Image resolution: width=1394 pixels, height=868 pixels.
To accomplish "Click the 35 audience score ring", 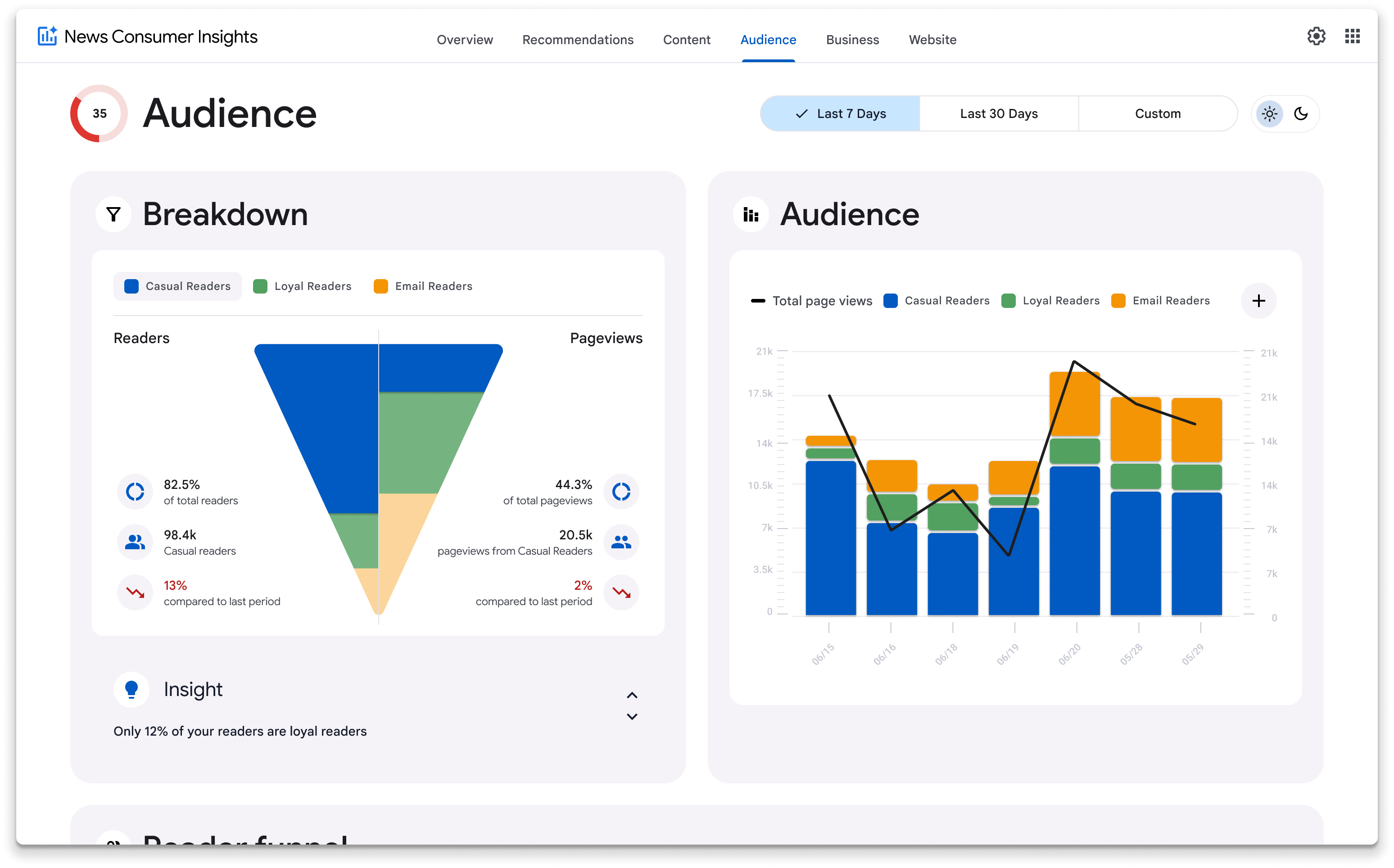I will point(100,113).
